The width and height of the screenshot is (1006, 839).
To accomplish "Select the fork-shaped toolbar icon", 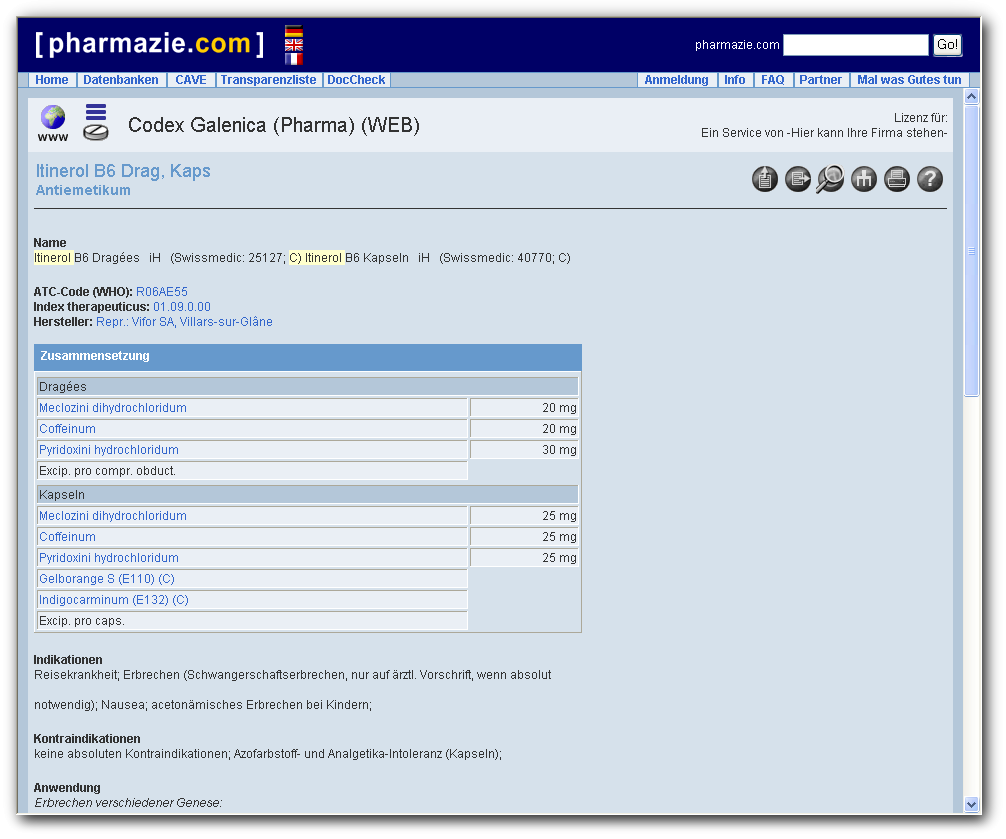I will click(864, 179).
